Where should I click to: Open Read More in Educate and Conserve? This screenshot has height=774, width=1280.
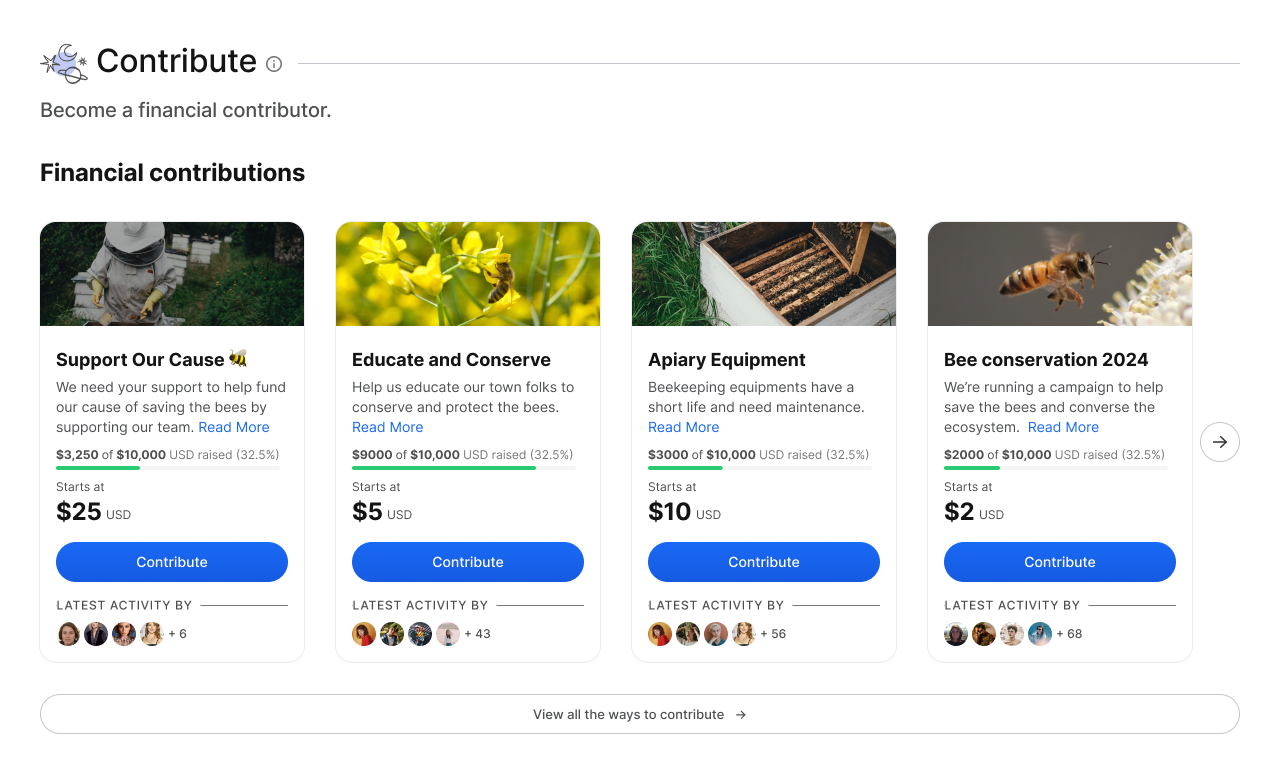click(388, 427)
